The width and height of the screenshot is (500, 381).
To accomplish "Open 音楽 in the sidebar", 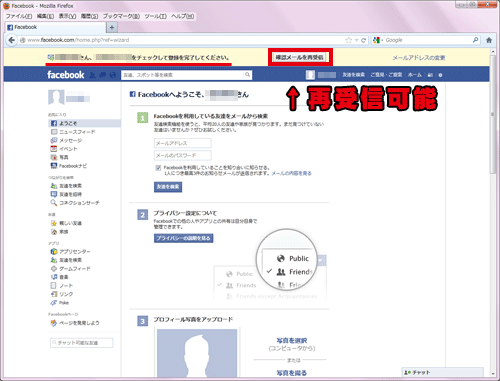I will (x=59, y=277).
